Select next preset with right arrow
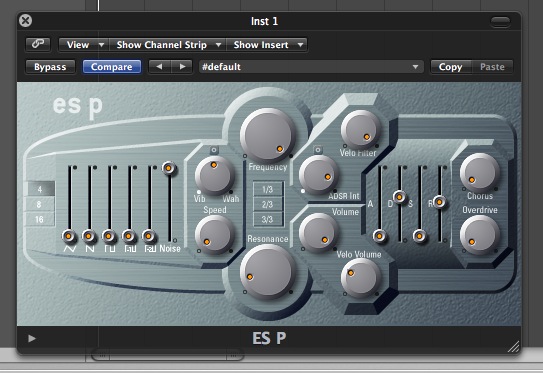The image size is (543, 373). (182, 66)
